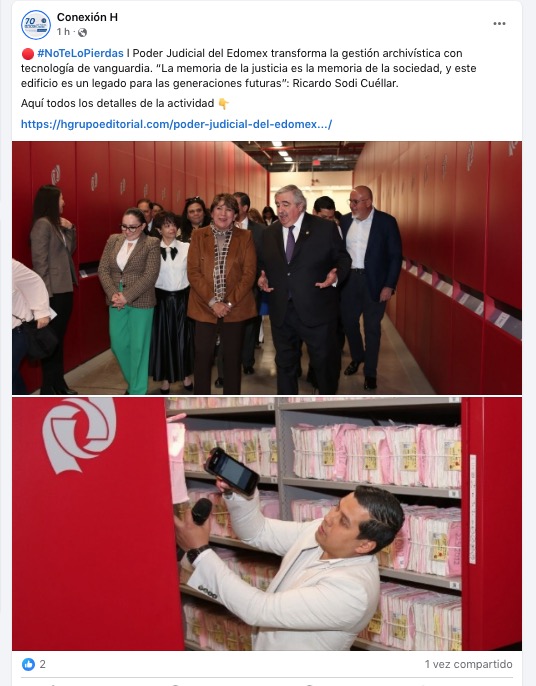The image size is (536, 686).
Task: Click the woman in brown jacket
Action: [222, 293]
